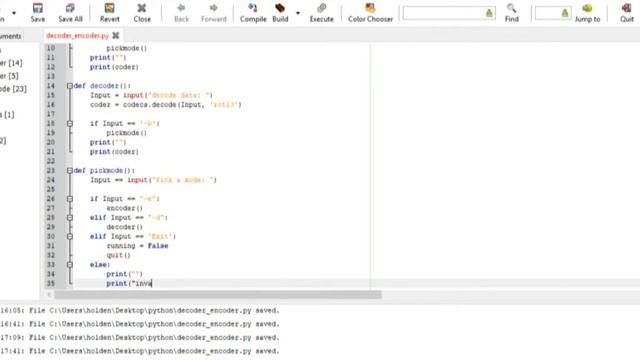Select sidebar symbol entry ending [1]
Screen dimensions: 640x360
pos(7,115)
